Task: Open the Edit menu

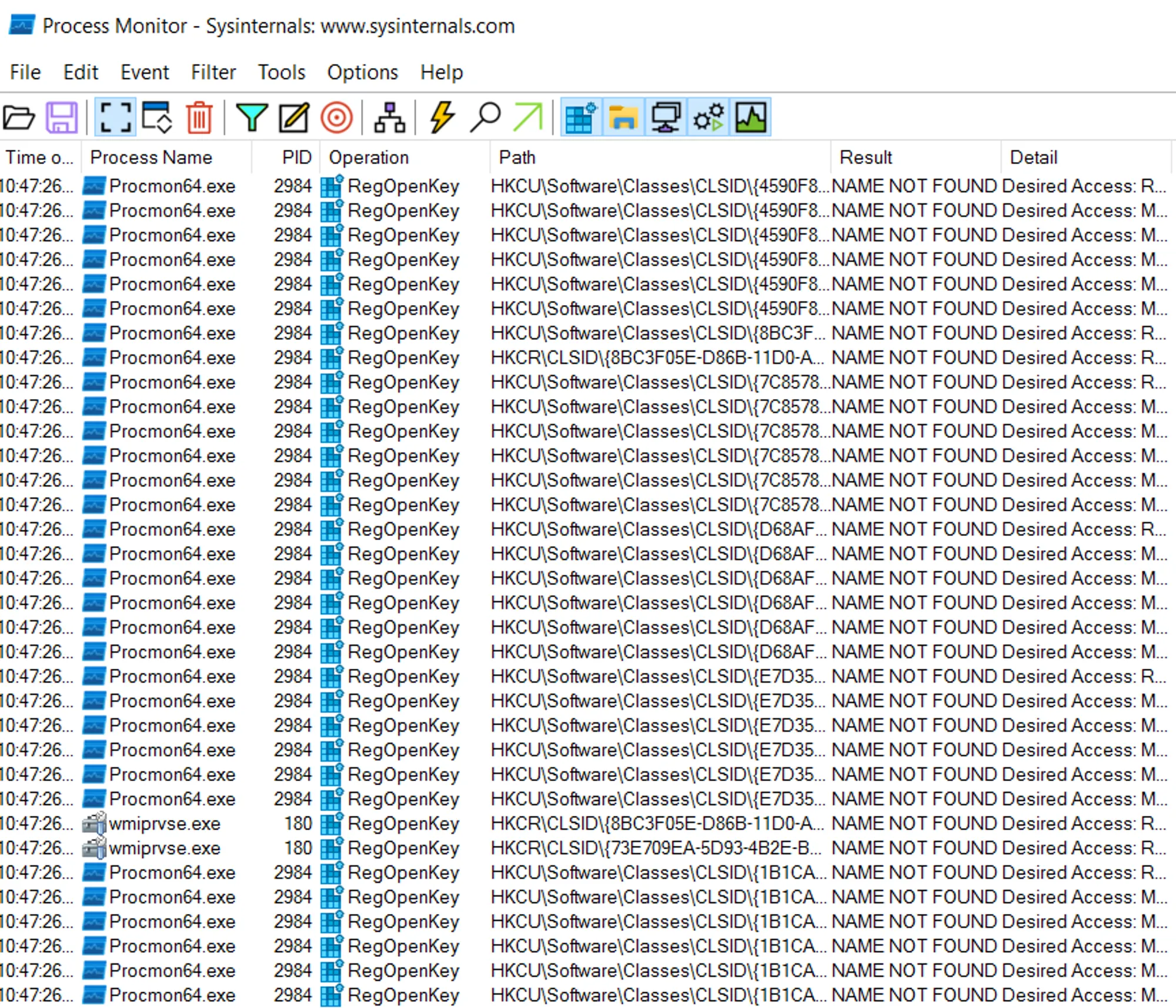Action: [81, 72]
